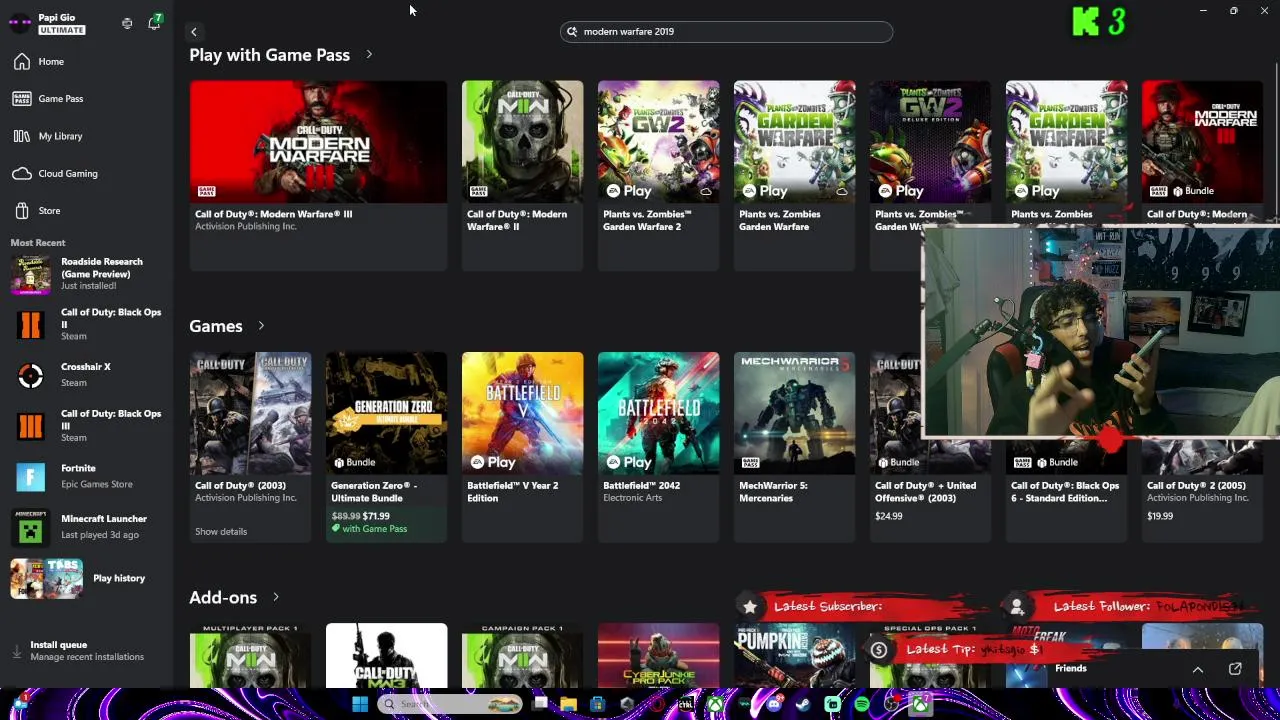
Task: Open the Generation Zero Ultimate Bundle card
Action: tap(386, 446)
